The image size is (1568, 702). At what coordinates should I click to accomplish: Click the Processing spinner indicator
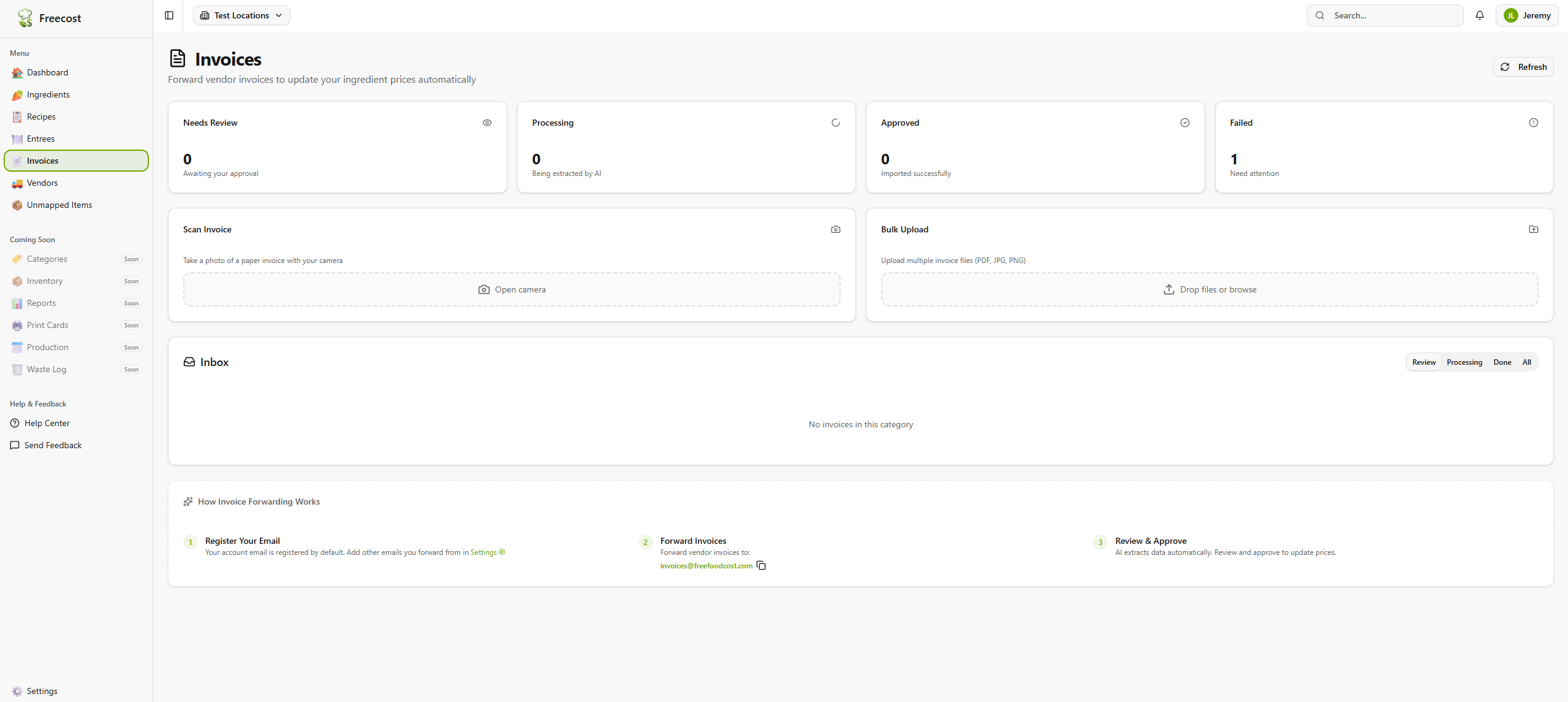click(836, 123)
